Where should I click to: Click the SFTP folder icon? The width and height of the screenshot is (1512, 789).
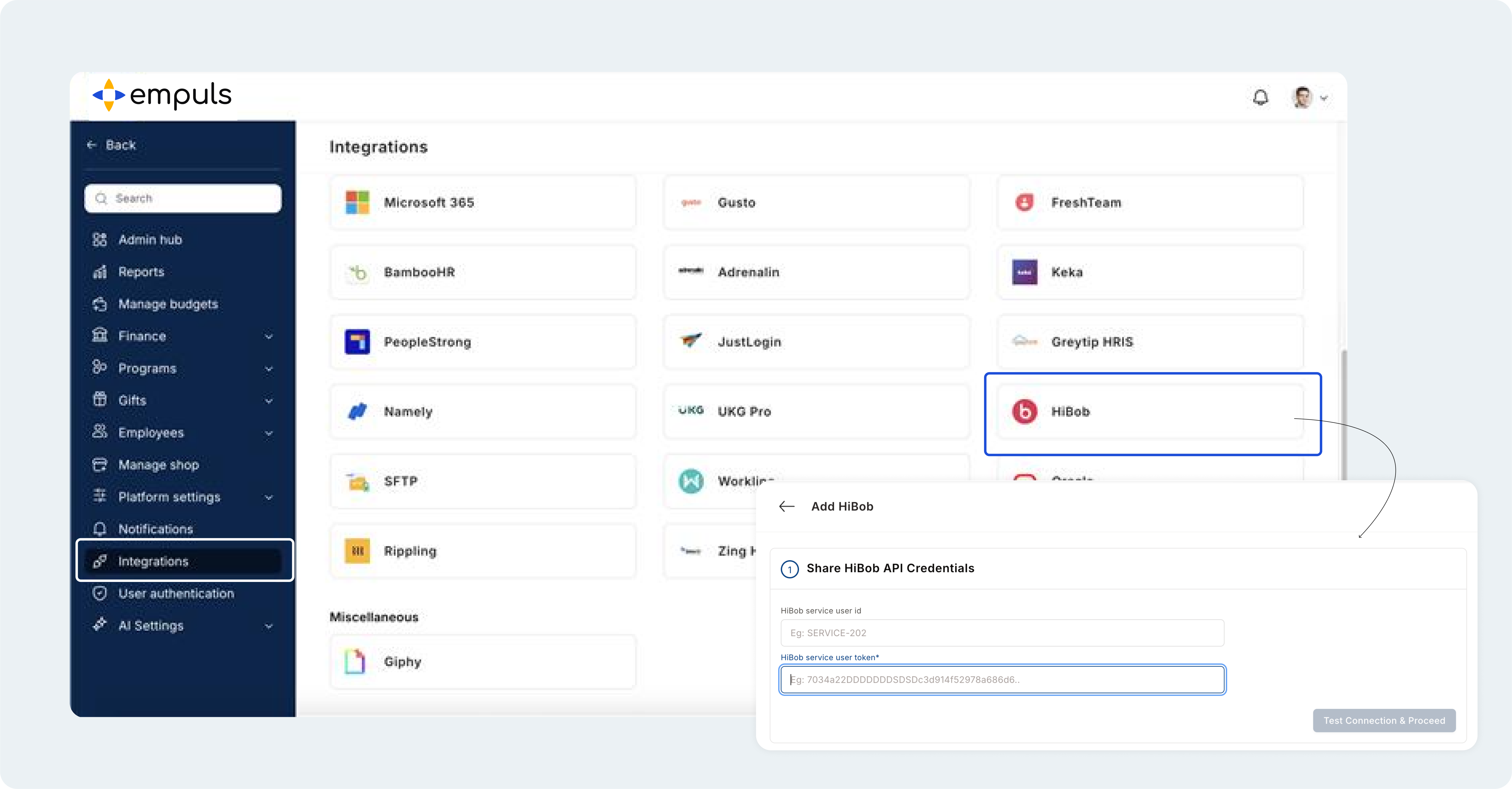click(358, 482)
